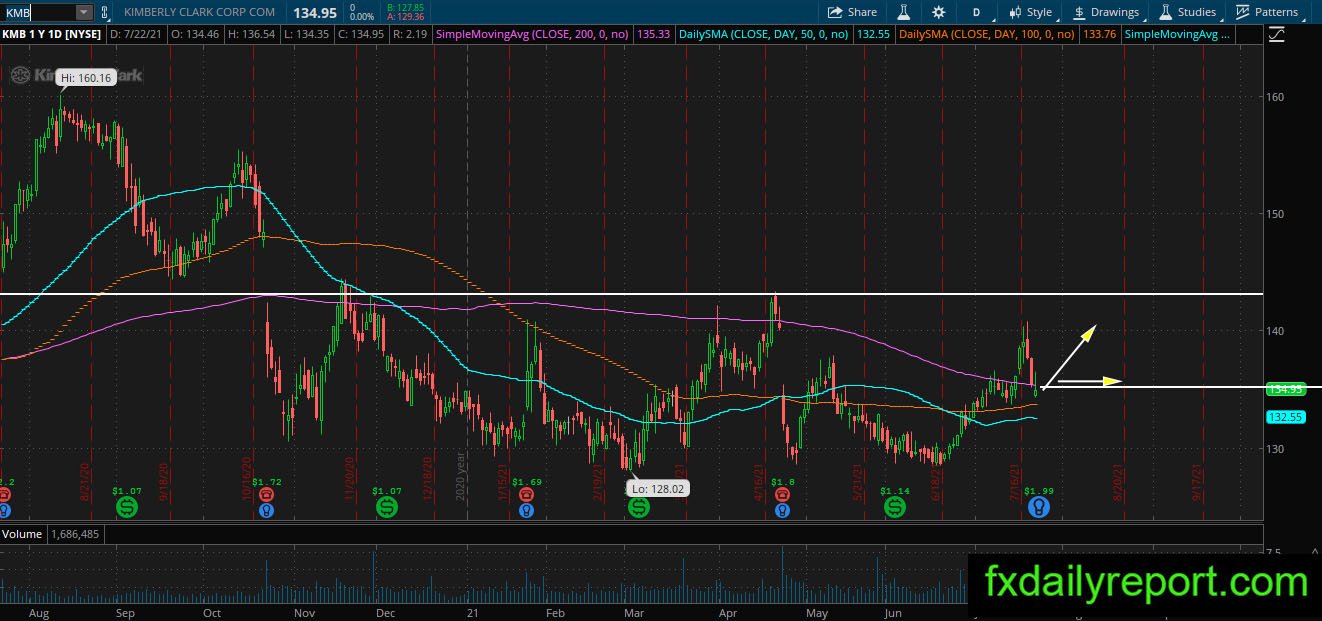Click the upper white horizontal price level line
This screenshot has width=1322, height=621.
point(632,294)
